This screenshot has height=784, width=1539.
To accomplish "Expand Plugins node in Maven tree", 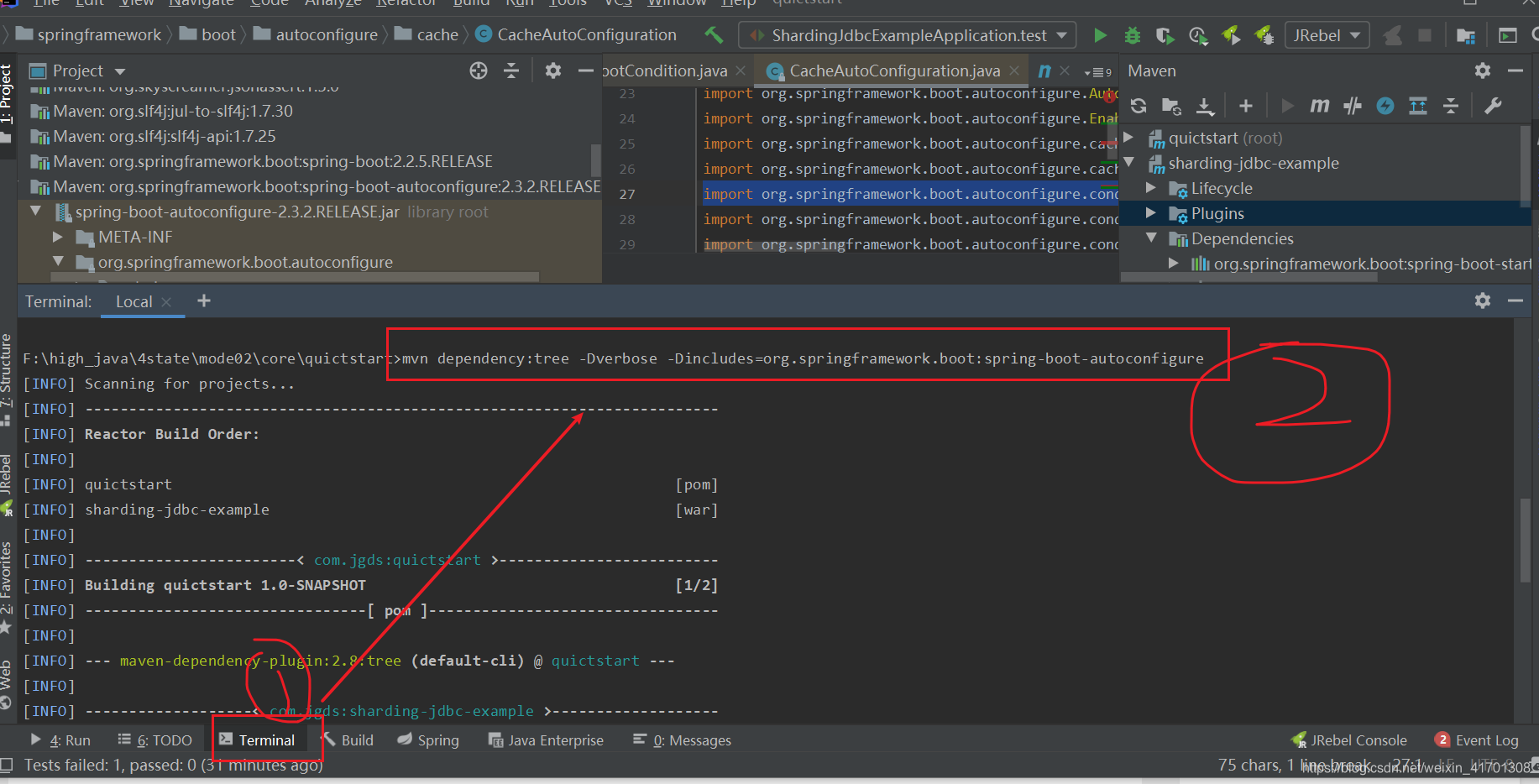I will click(1151, 212).
